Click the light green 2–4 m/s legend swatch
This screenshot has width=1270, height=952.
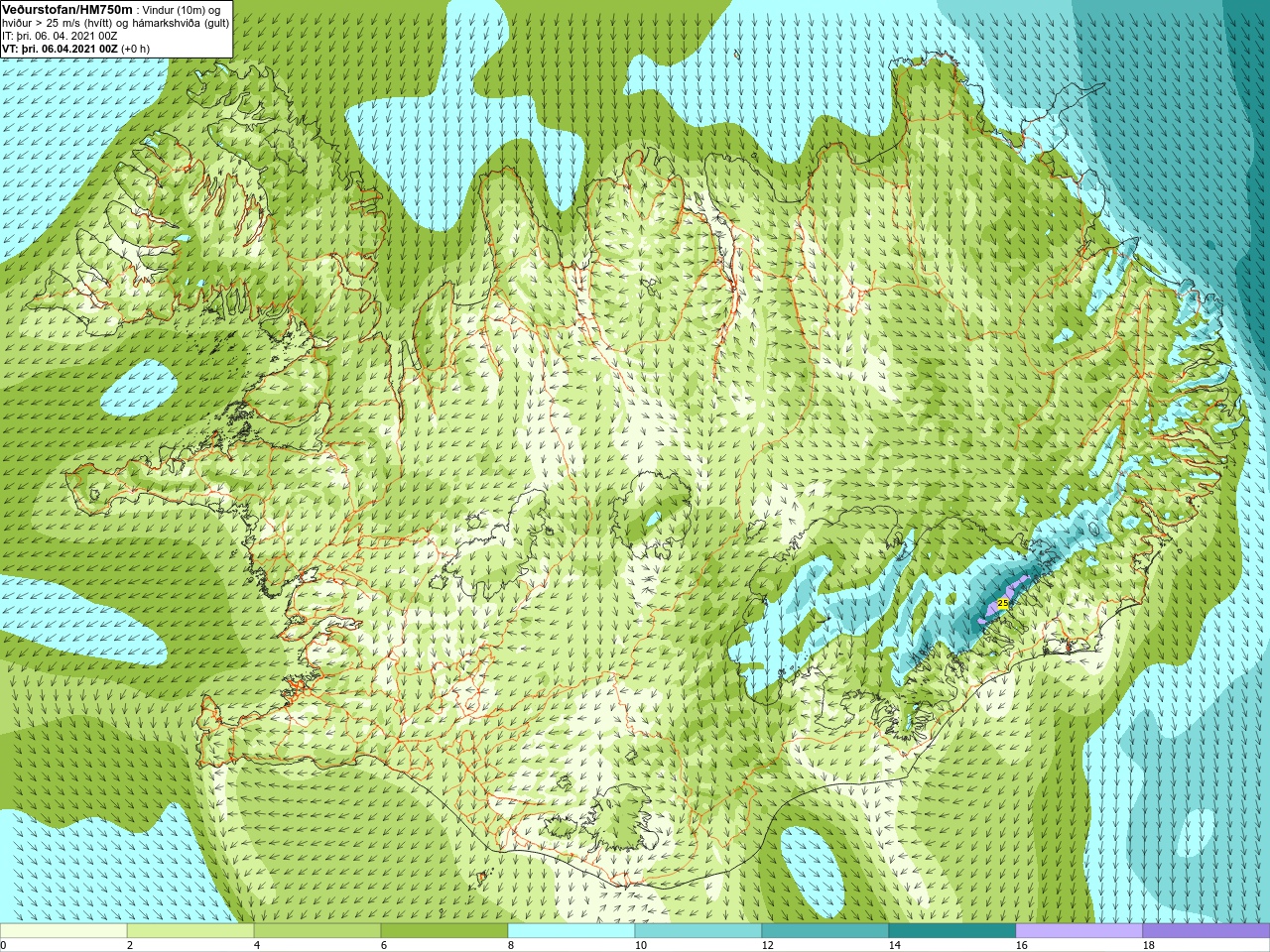coord(190,931)
